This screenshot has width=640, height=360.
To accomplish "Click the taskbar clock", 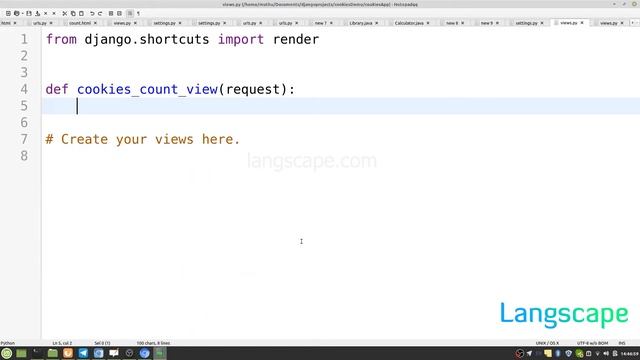I will tap(629, 353).
